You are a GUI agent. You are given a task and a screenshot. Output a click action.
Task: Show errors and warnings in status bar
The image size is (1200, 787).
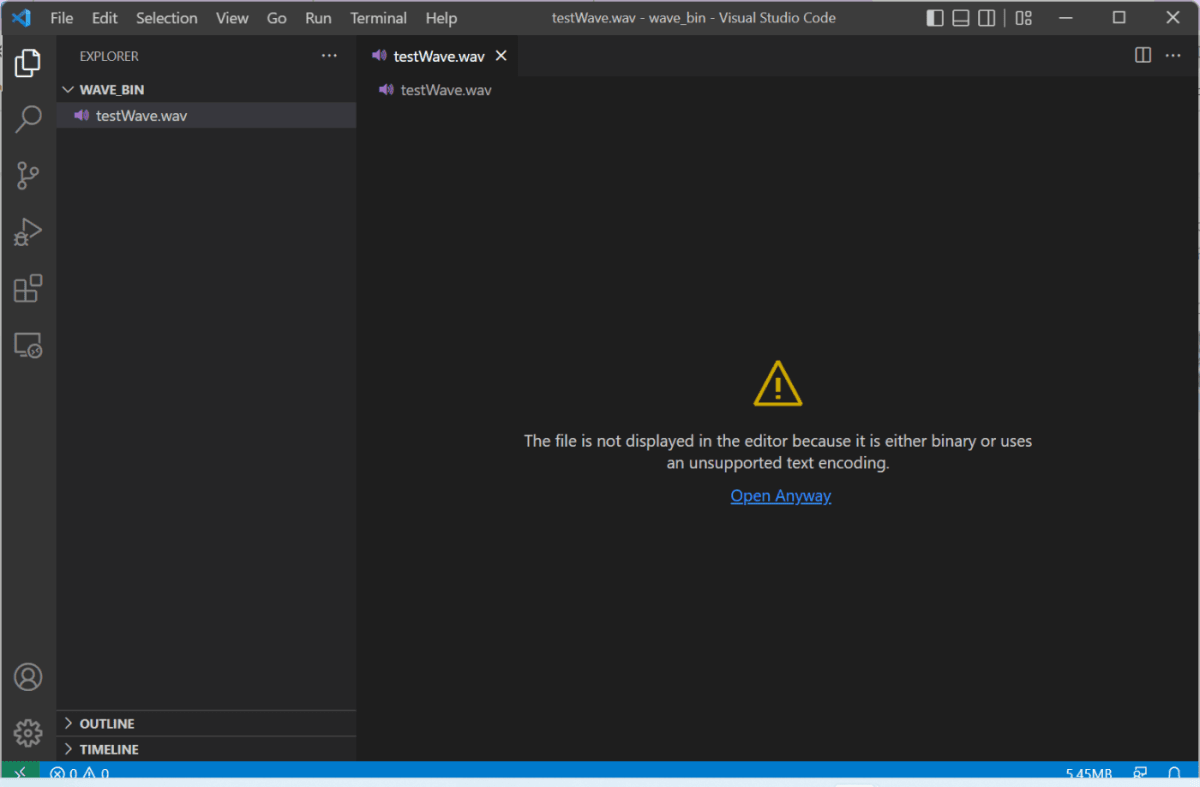[x=79, y=773]
